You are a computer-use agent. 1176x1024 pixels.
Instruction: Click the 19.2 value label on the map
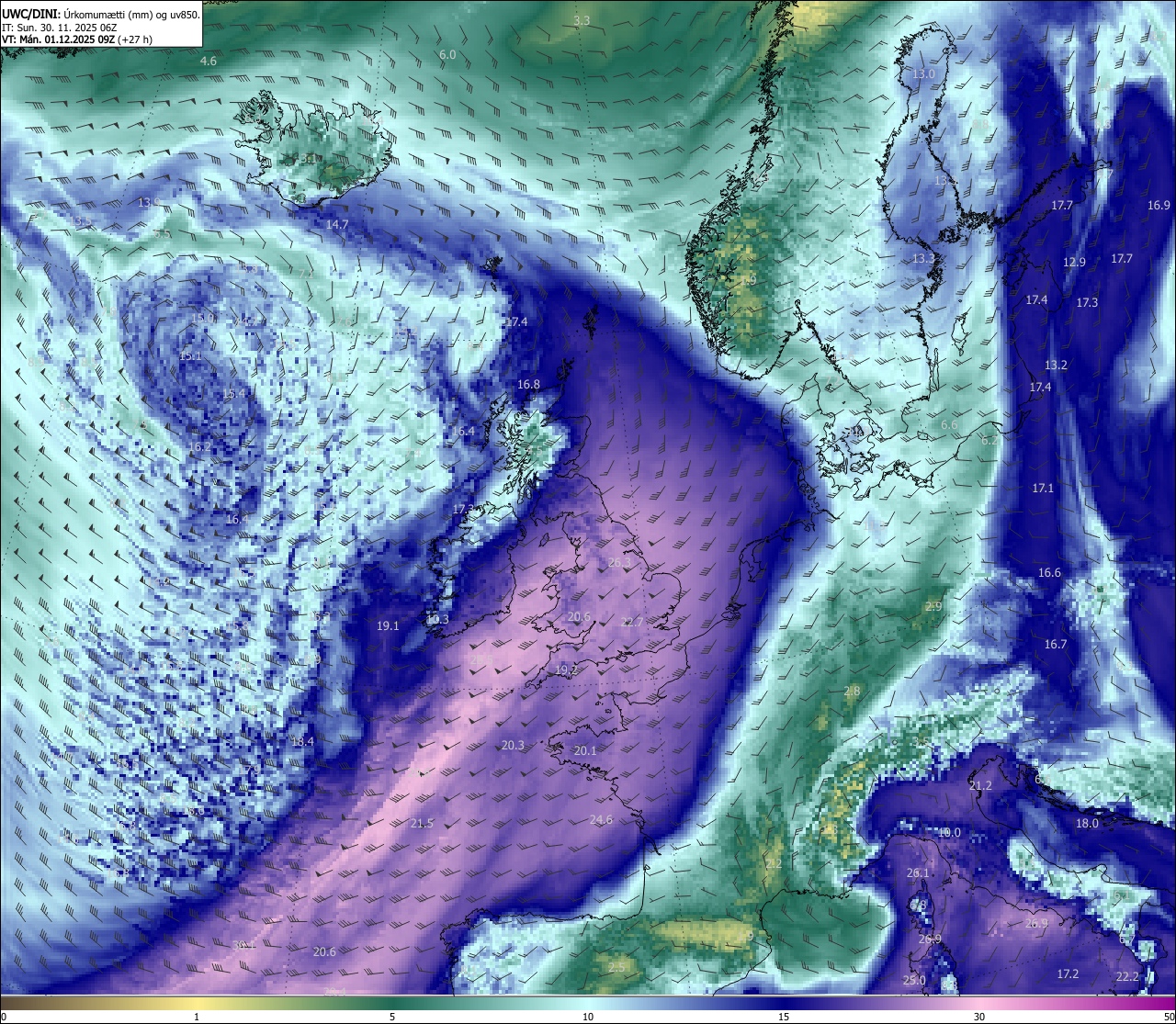566,670
